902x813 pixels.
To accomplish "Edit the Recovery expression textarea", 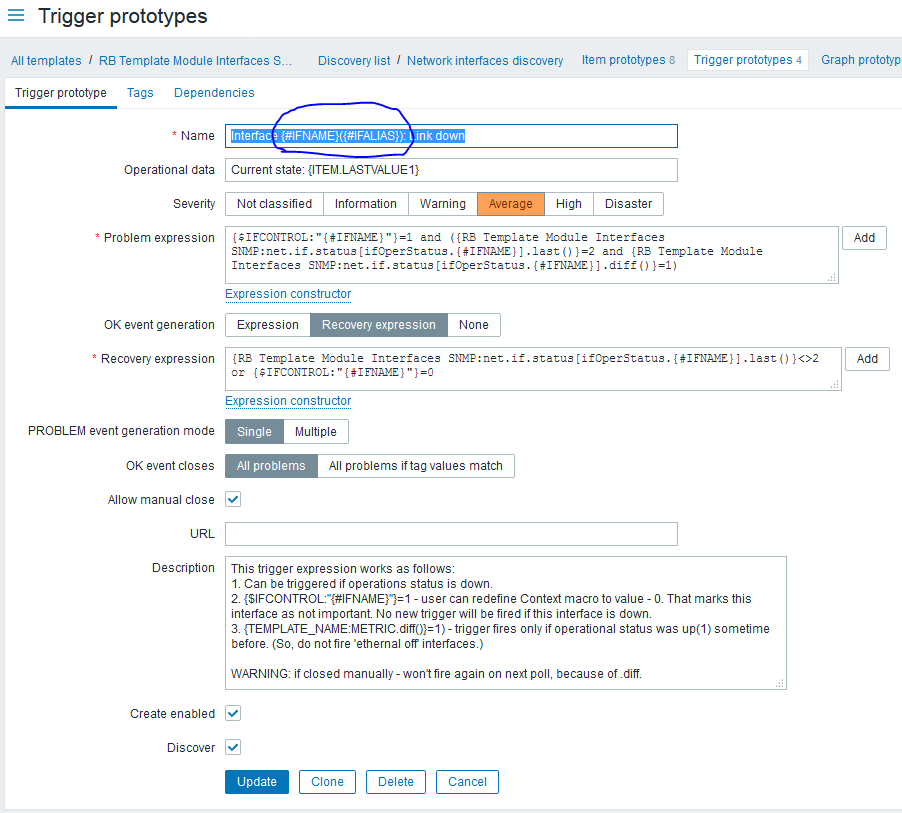I will click(533, 369).
